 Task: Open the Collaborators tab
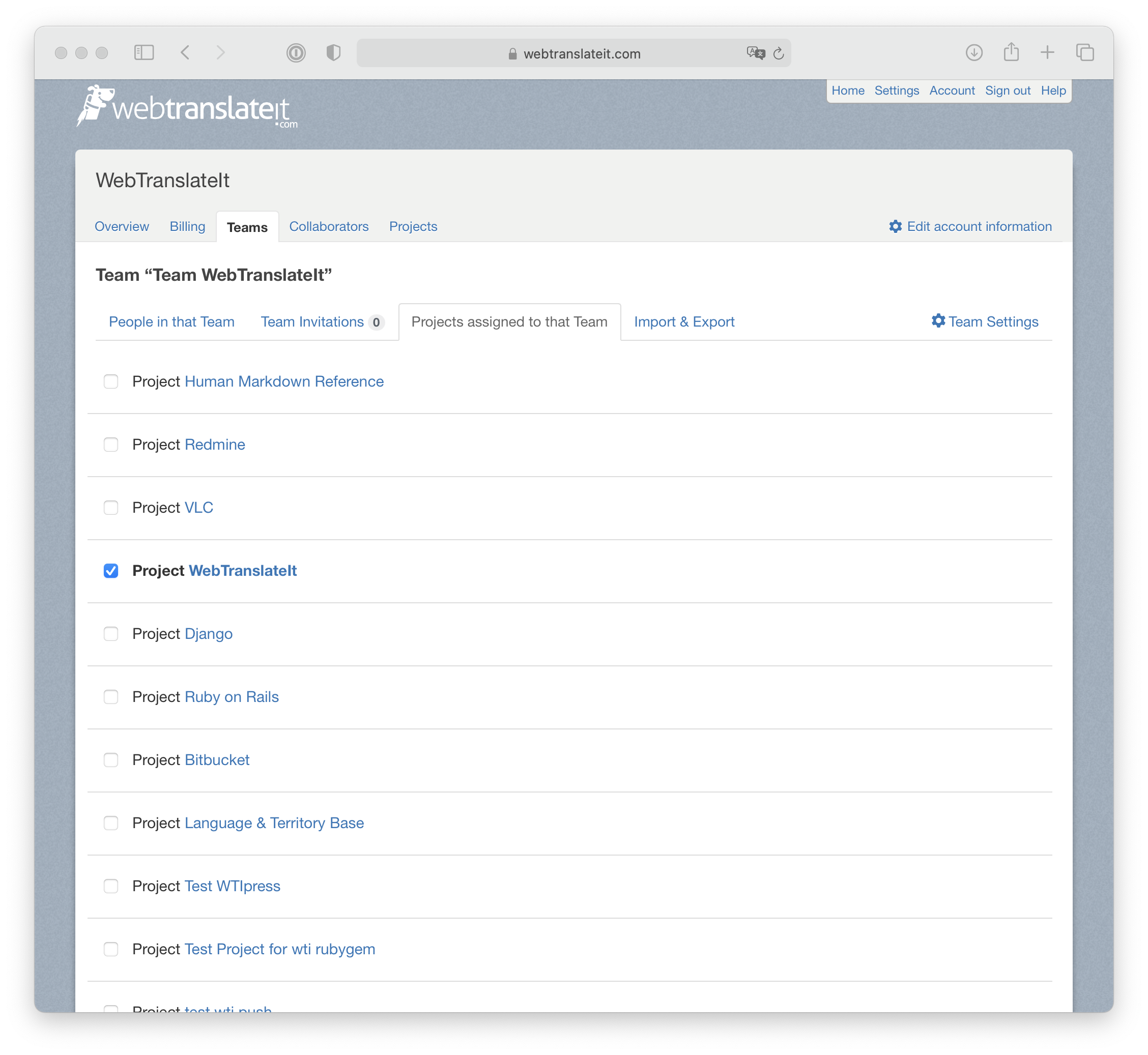point(329,227)
